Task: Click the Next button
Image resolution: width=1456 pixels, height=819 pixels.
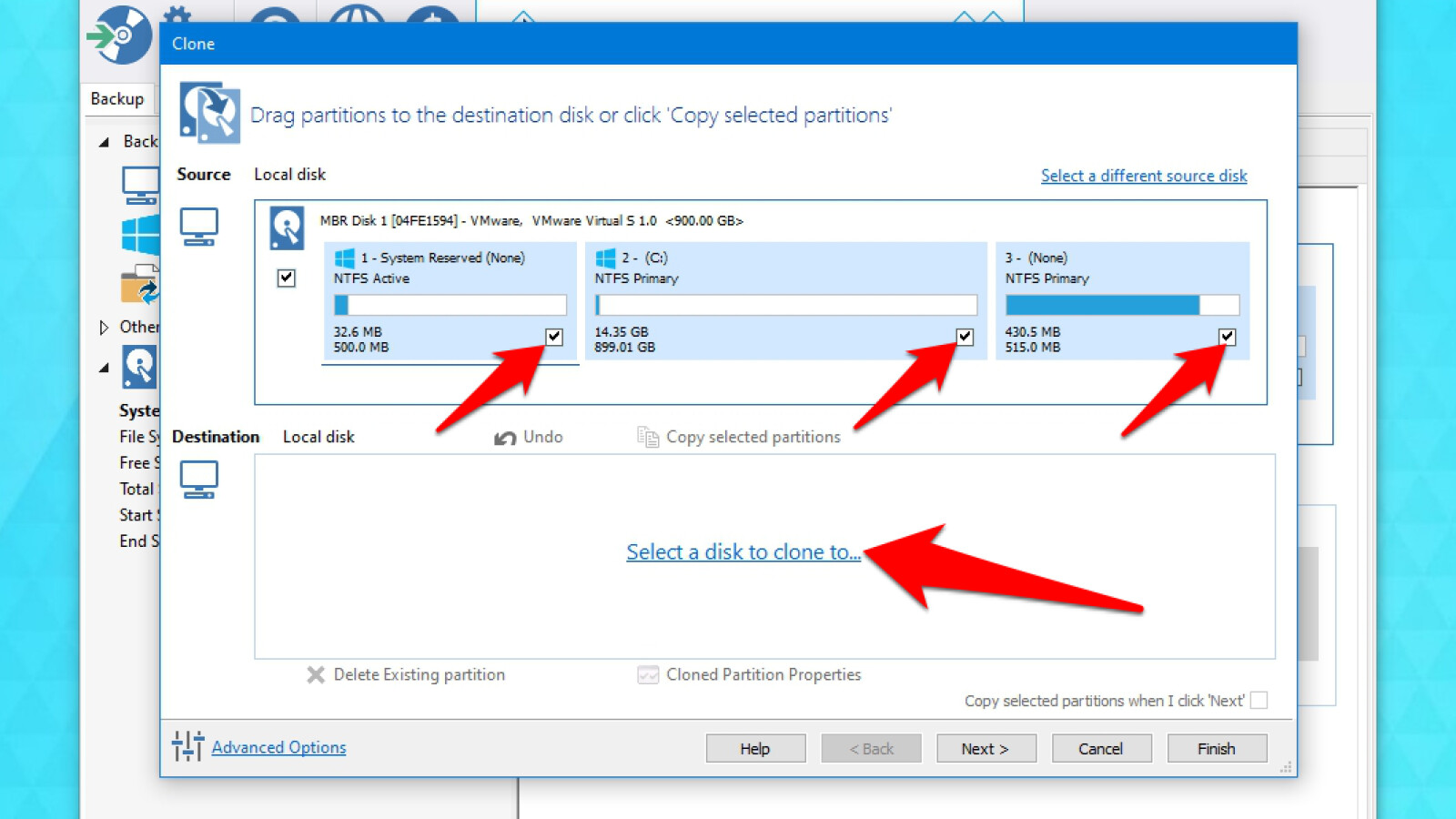Action: tap(986, 748)
